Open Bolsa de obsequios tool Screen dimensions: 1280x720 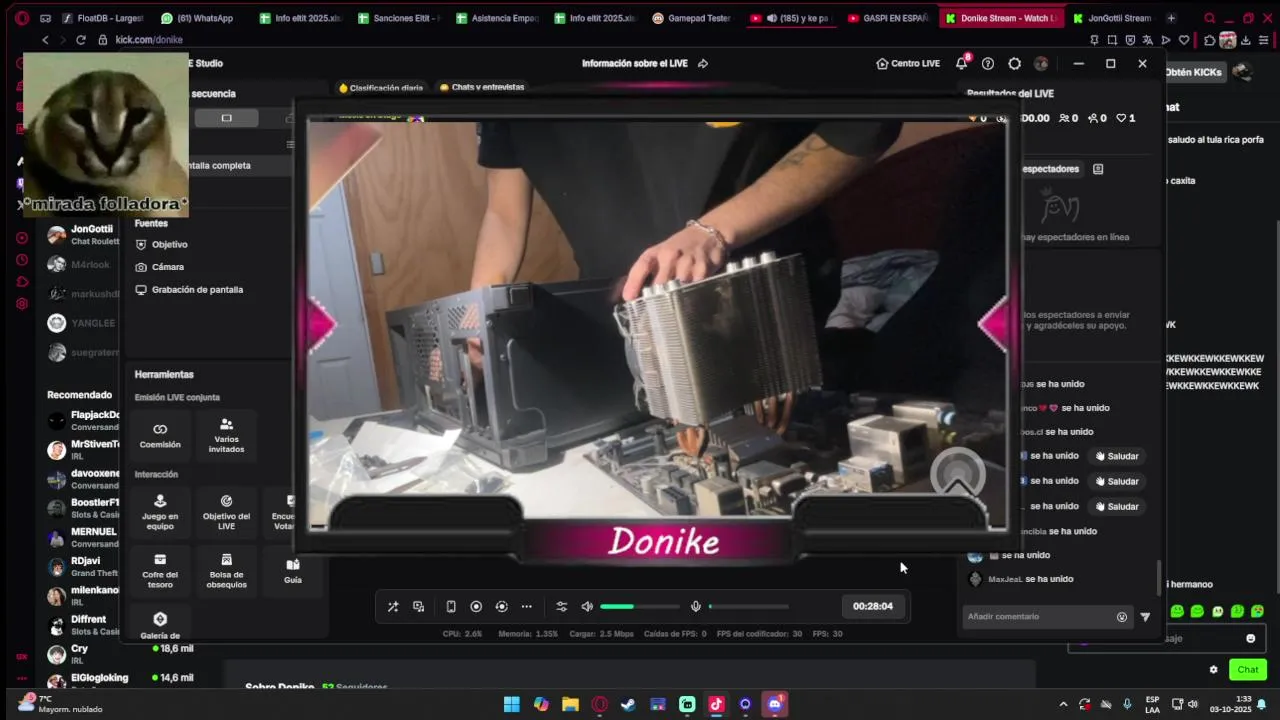[x=226, y=571]
